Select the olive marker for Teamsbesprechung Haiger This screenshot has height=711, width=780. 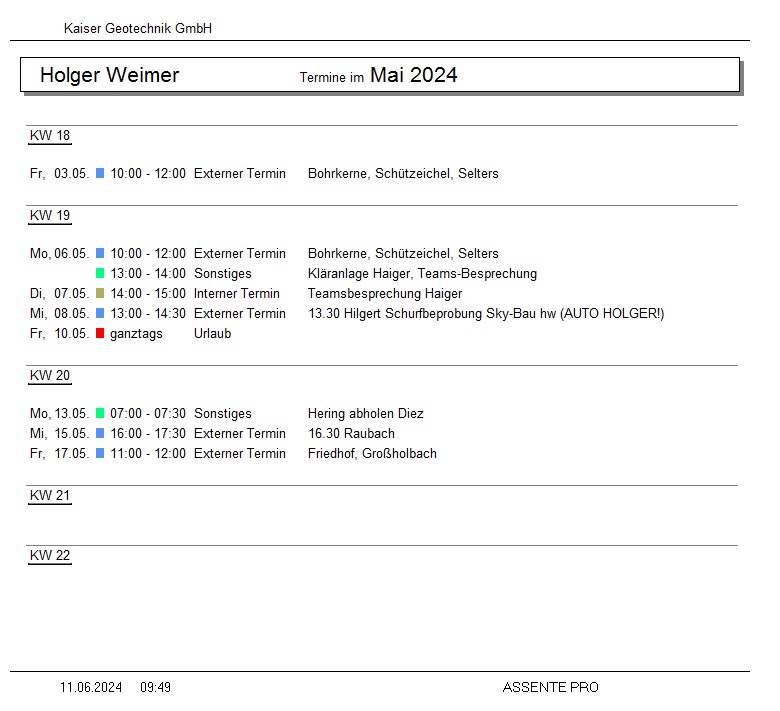coord(100,294)
